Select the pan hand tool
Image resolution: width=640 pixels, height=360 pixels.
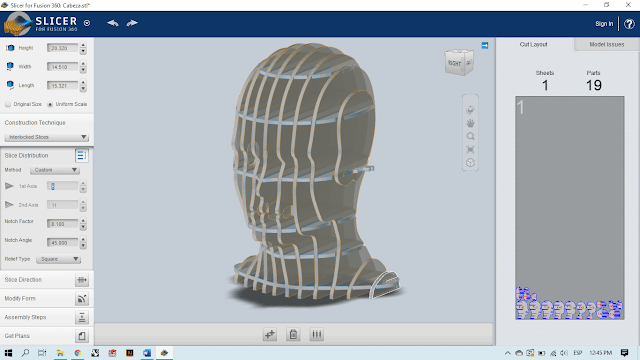[x=470, y=123]
